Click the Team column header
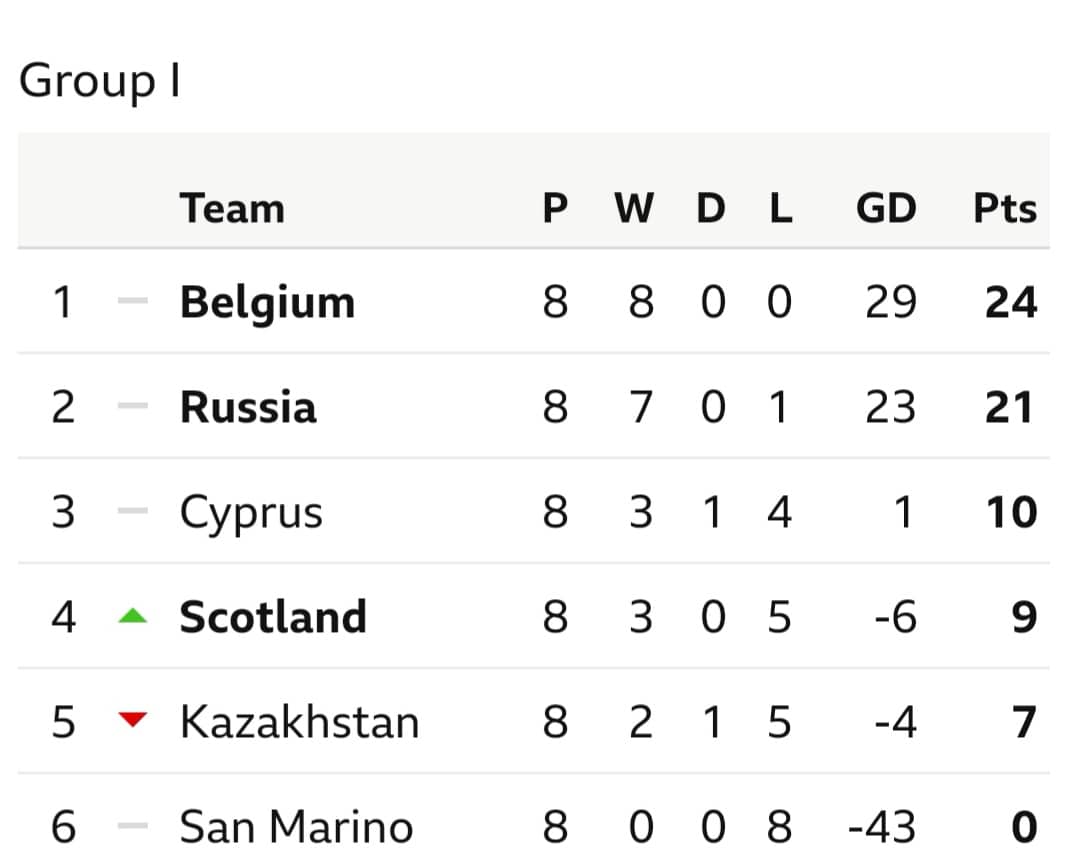This screenshot has height=853, width=1074. 232,208
